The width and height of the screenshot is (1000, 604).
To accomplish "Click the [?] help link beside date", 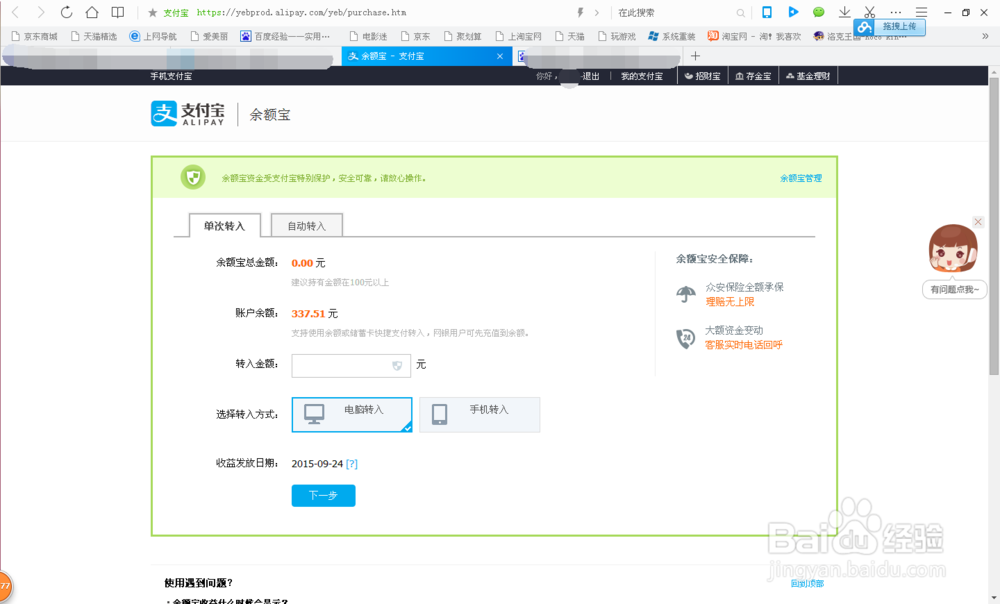I will 351,464.
